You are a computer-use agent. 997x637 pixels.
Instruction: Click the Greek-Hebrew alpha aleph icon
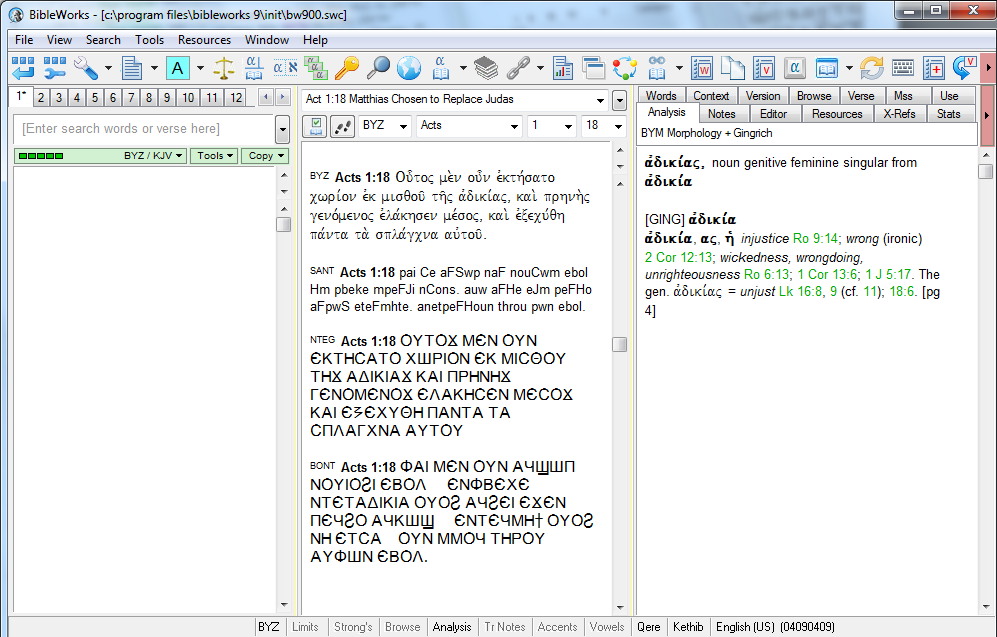point(285,67)
